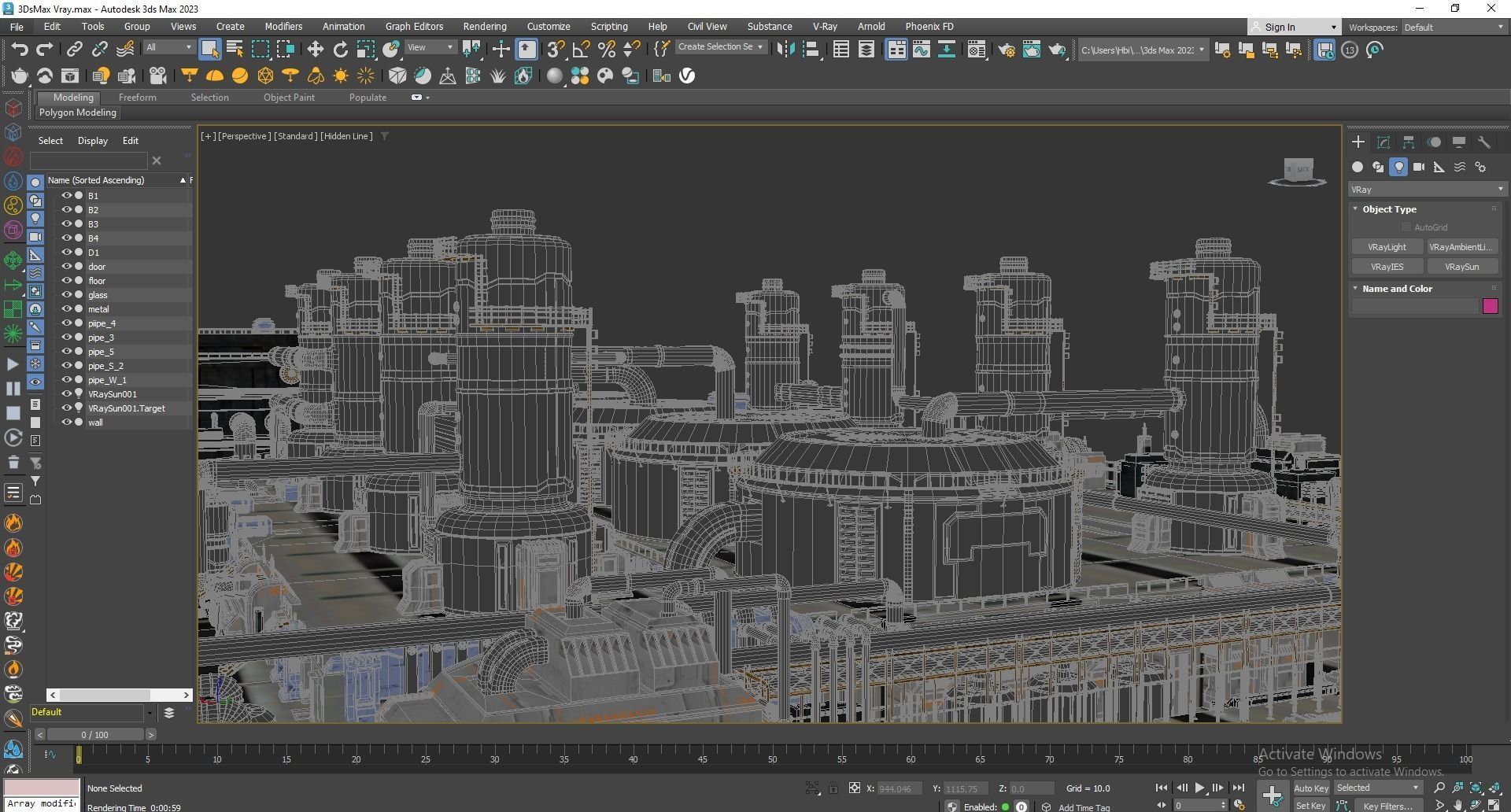
Task: Open the Modify tab in Command Panel
Action: [x=1384, y=142]
